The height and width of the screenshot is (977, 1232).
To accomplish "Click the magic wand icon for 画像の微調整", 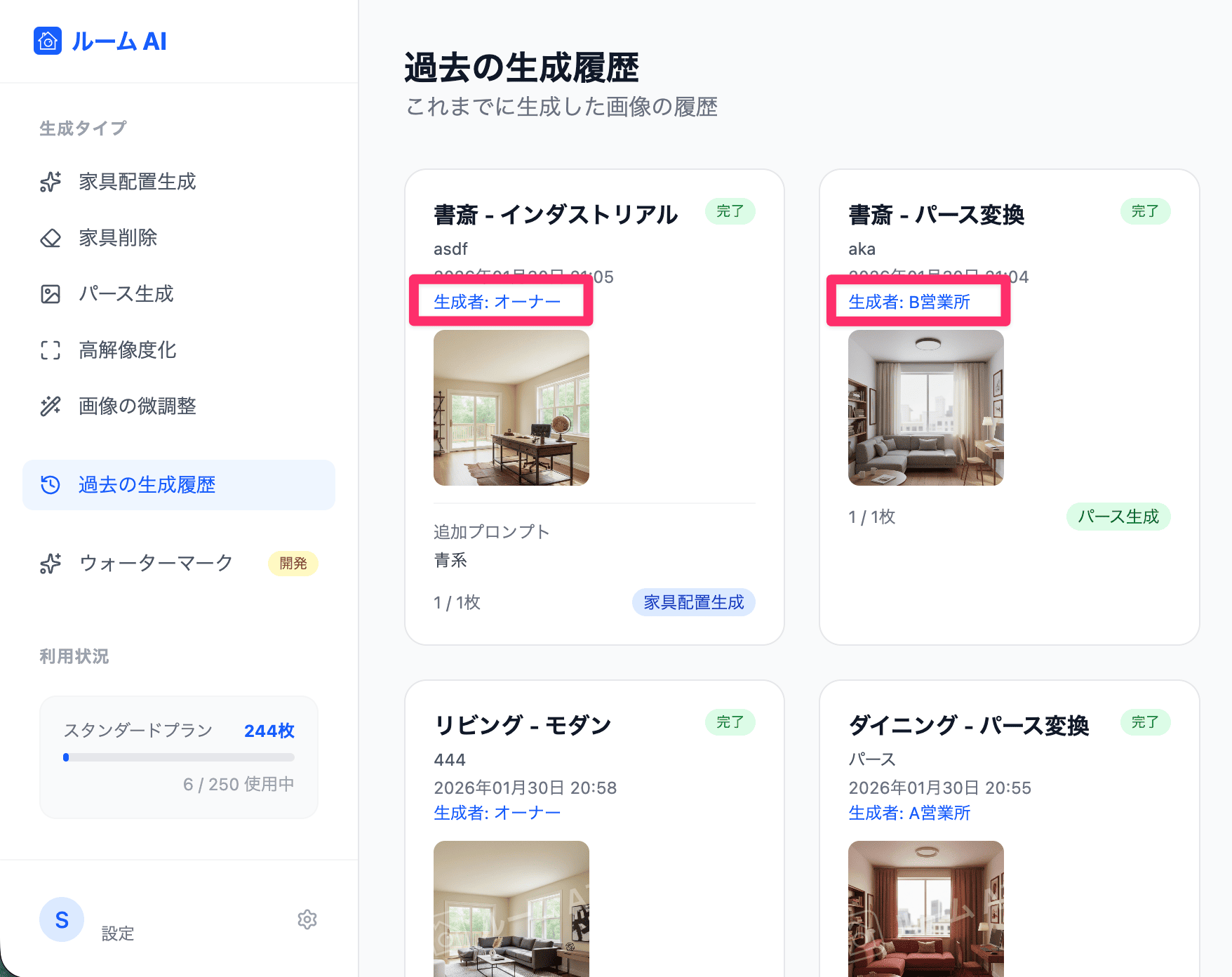I will click(x=51, y=406).
